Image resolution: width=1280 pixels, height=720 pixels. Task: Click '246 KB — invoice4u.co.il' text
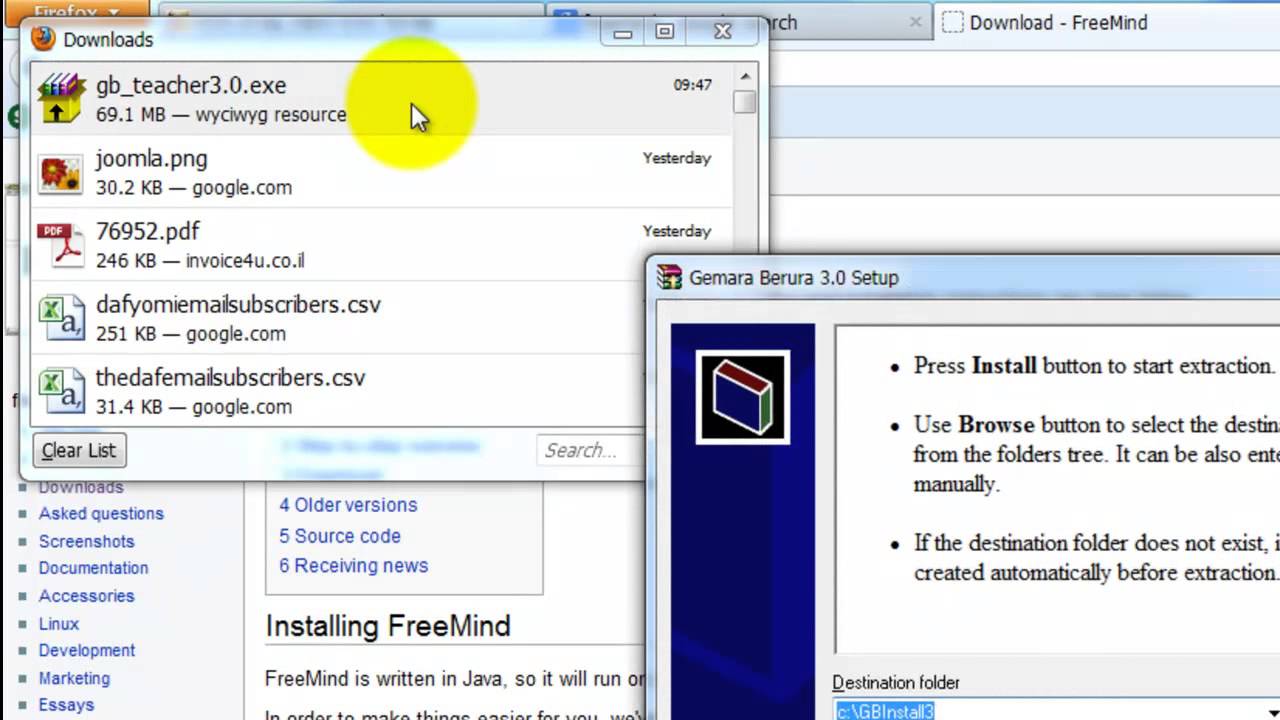pyautogui.click(x=200, y=261)
